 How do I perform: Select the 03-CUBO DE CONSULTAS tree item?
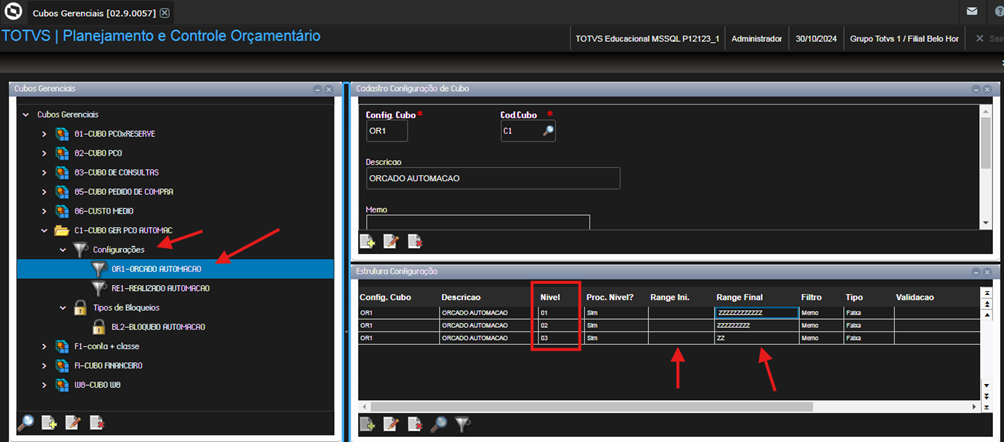point(116,172)
